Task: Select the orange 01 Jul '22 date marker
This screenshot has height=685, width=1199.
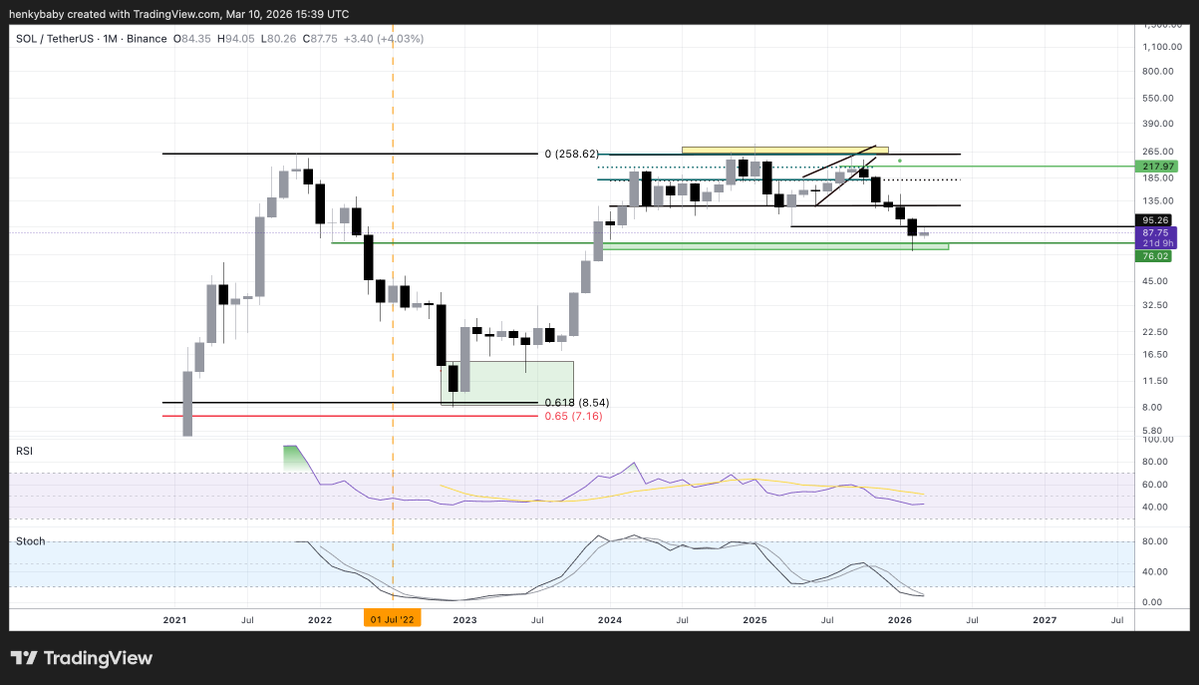Action: click(x=392, y=619)
